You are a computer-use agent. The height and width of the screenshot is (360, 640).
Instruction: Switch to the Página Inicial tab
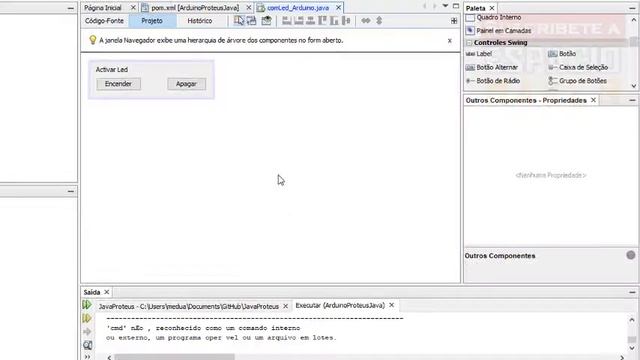[103, 8]
